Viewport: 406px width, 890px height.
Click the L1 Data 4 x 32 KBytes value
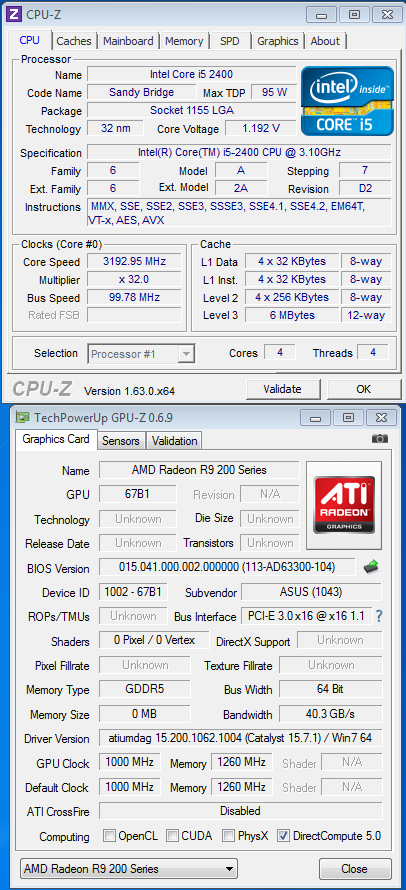(x=292, y=261)
